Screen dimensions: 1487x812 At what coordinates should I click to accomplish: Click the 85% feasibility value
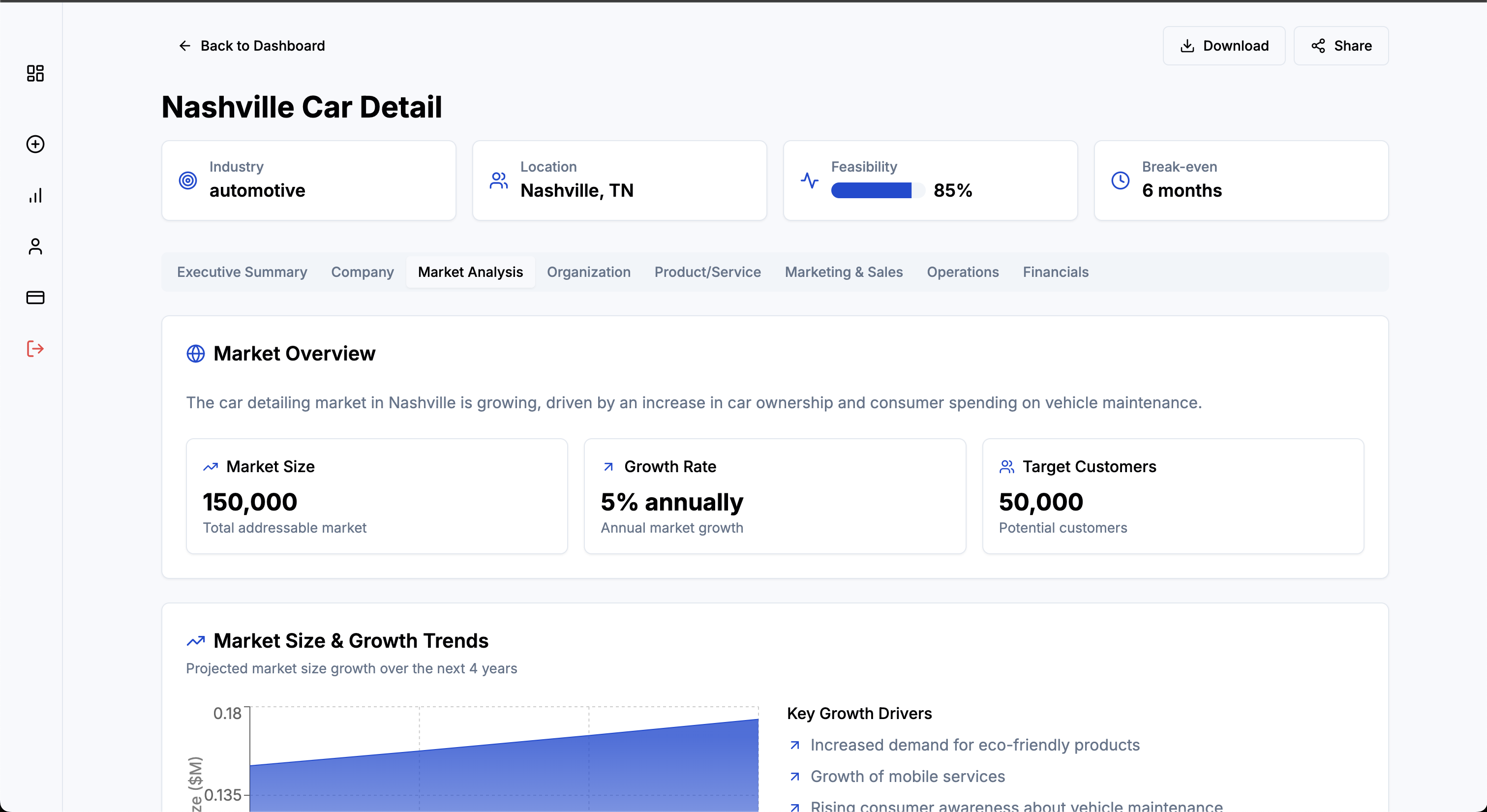point(953,190)
